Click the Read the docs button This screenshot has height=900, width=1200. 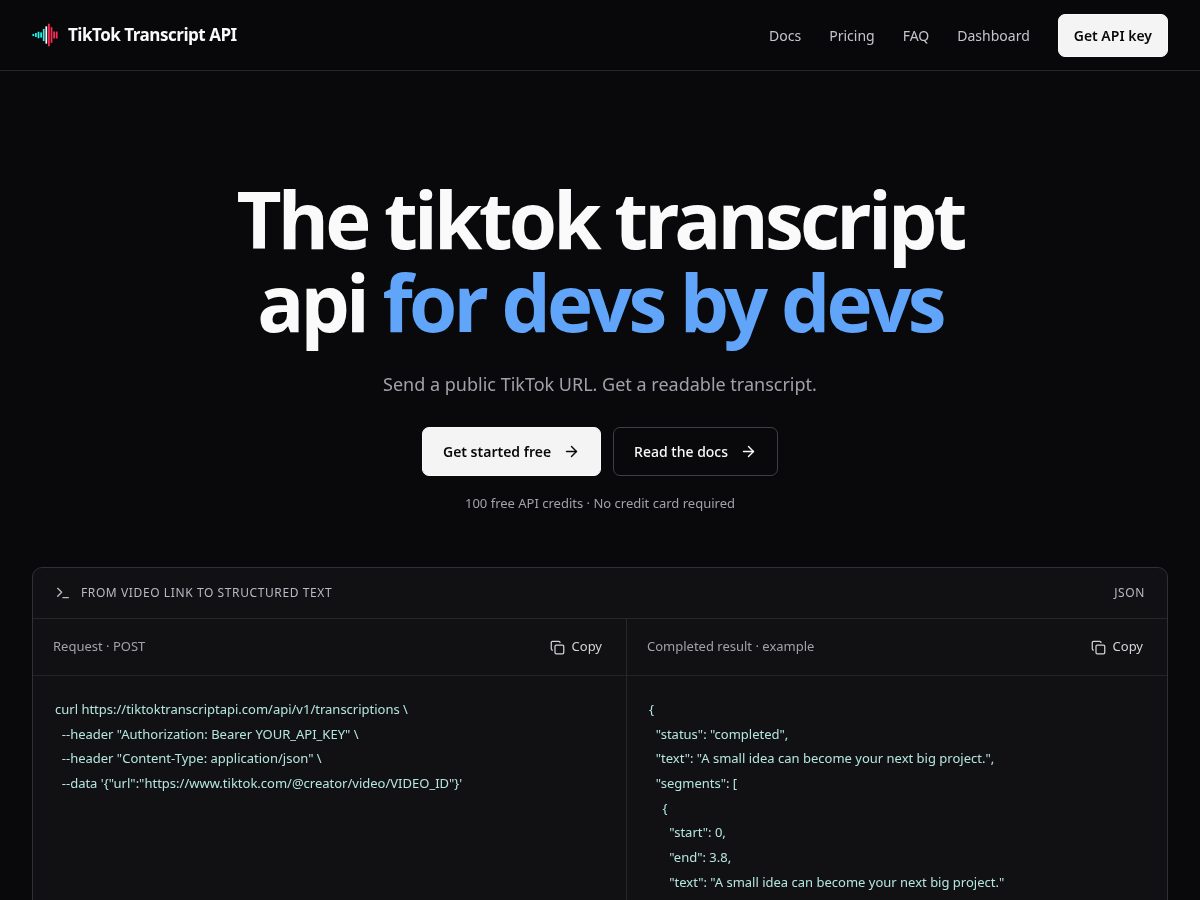coord(695,452)
